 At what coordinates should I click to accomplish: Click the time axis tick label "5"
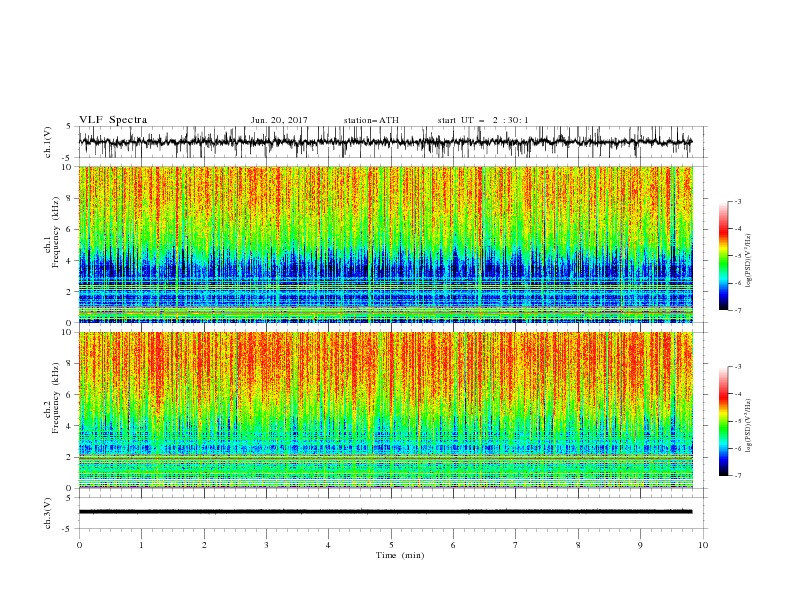(x=391, y=545)
